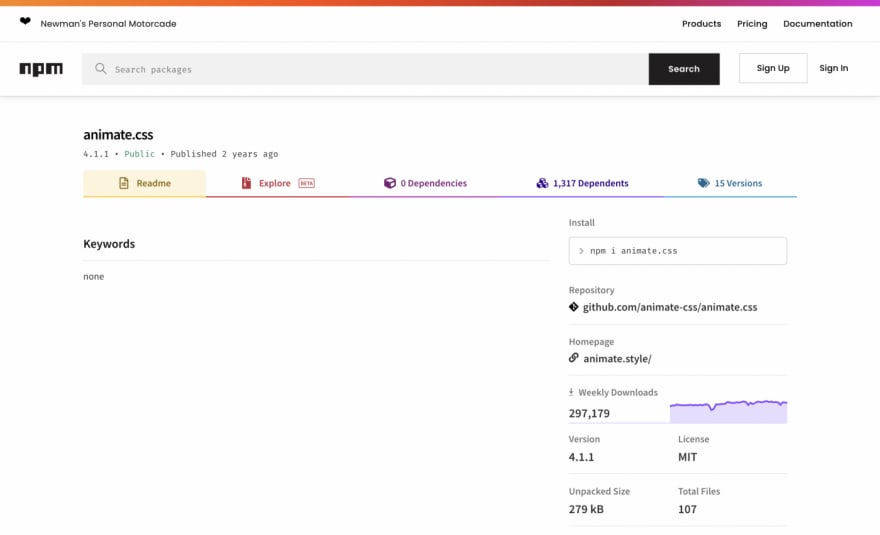Click the Weekly Downloads label

618,392
